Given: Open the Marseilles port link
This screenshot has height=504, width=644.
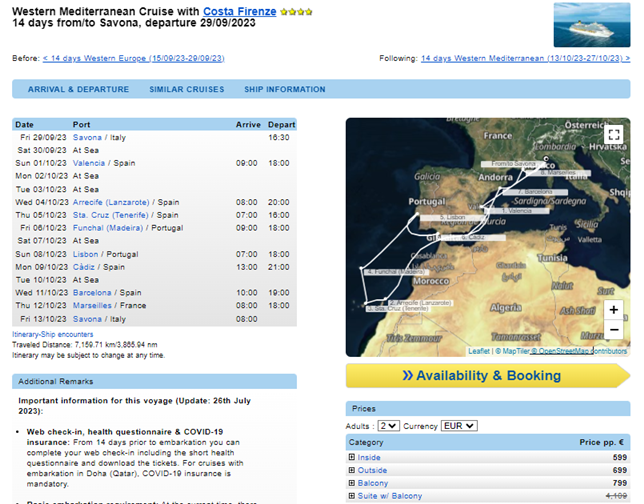Looking at the screenshot, I should (92, 305).
